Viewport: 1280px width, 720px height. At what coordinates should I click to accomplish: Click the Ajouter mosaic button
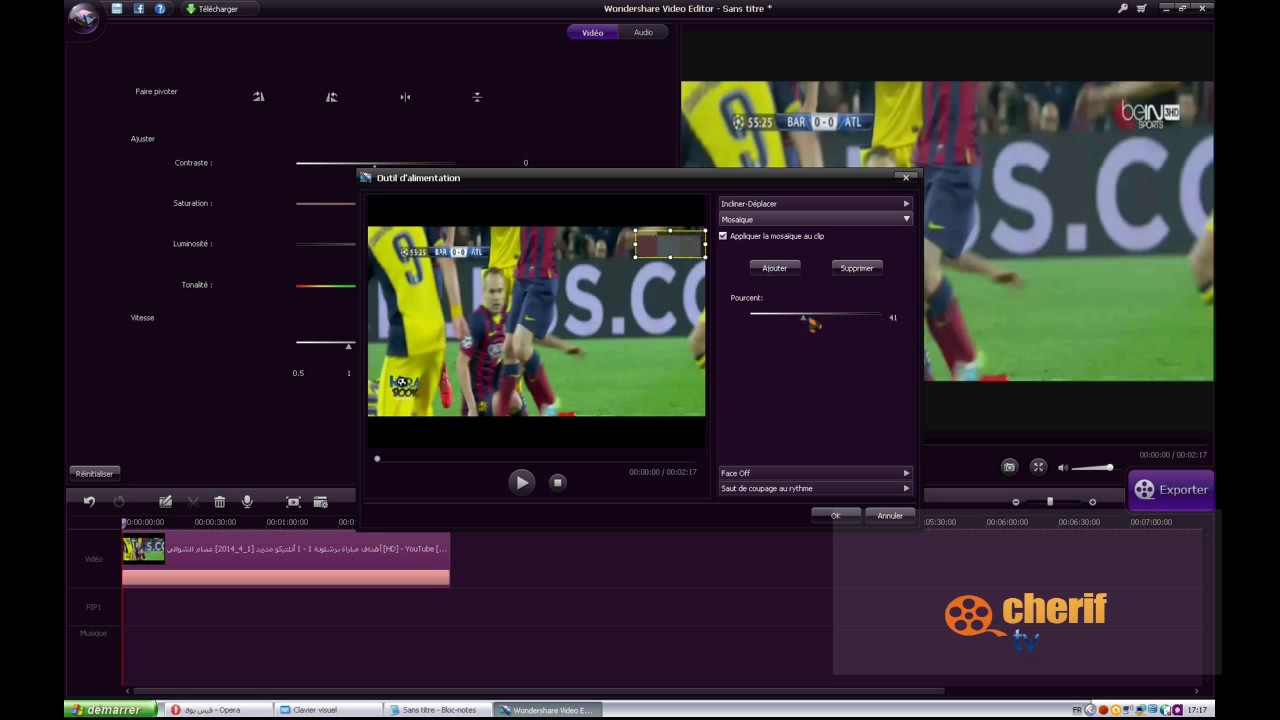[775, 268]
